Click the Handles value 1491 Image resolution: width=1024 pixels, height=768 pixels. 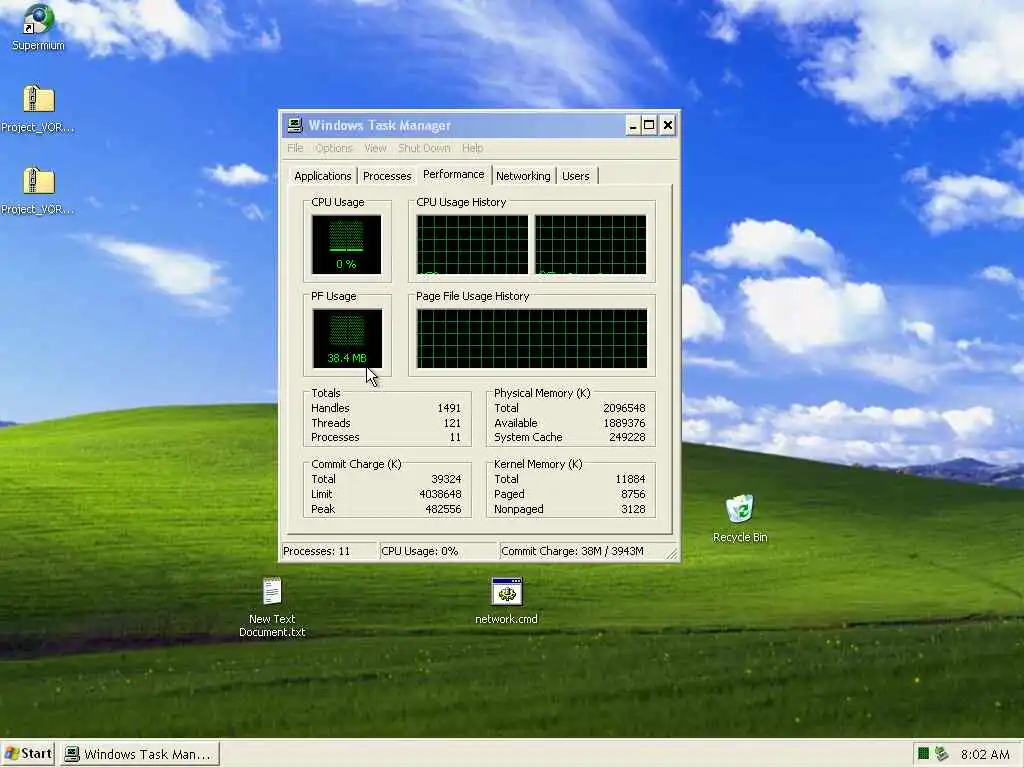(449, 408)
